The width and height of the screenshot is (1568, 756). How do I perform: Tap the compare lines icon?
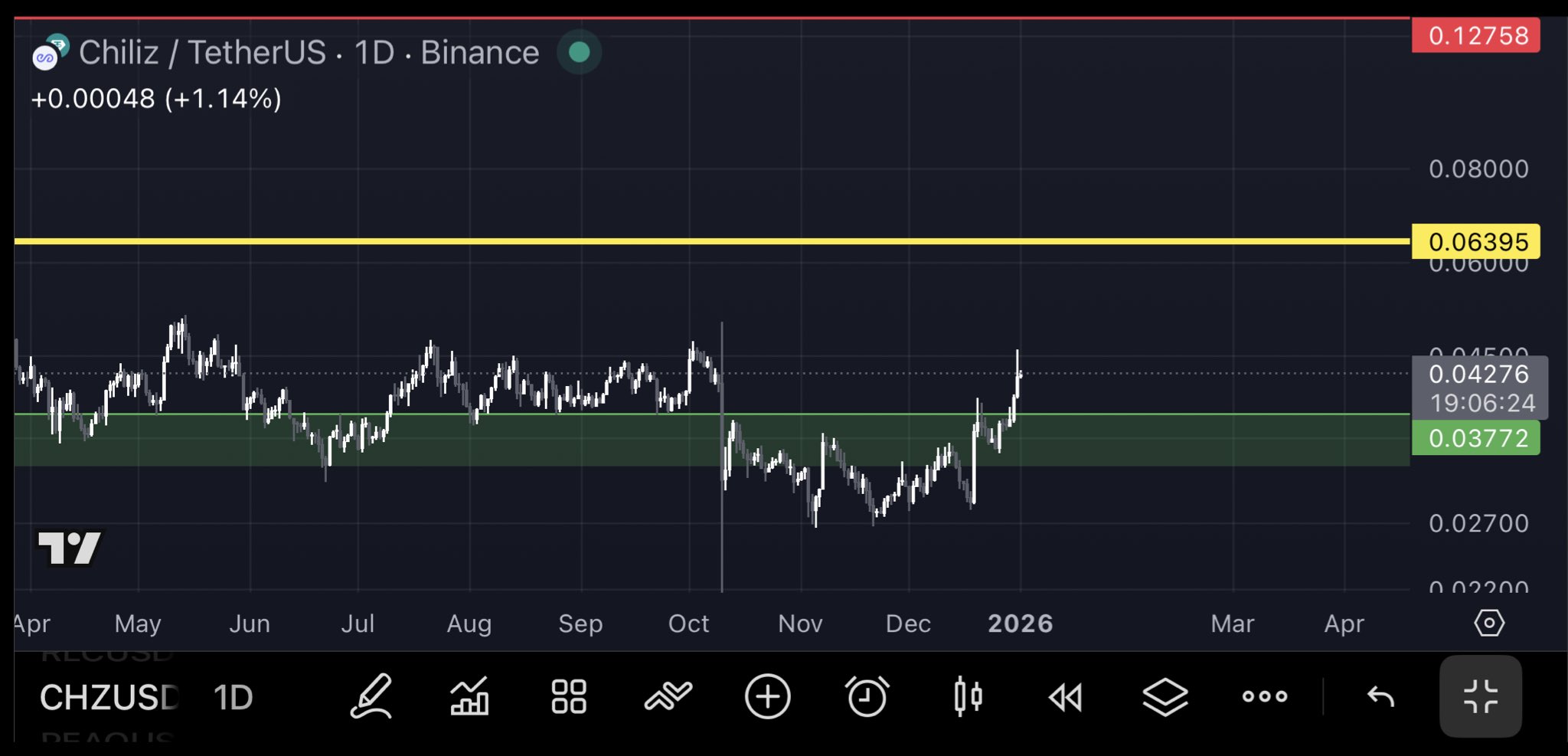pos(668,696)
